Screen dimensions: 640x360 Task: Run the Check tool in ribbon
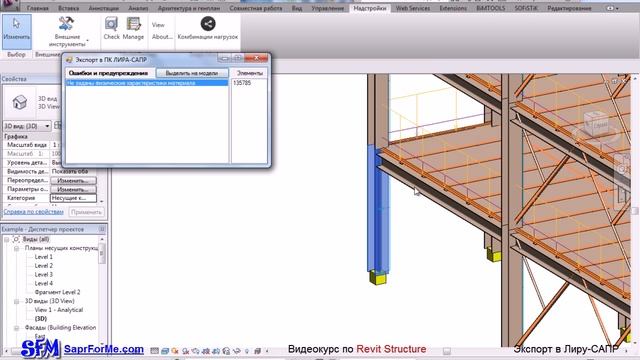(x=111, y=28)
